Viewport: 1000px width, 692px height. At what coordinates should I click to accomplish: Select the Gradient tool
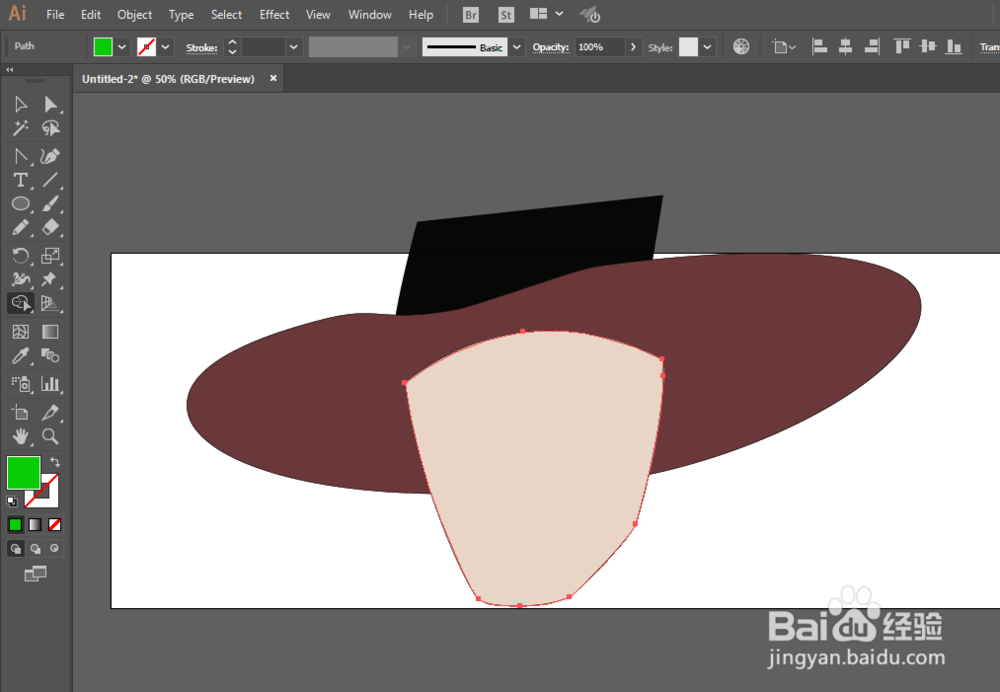[x=50, y=332]
